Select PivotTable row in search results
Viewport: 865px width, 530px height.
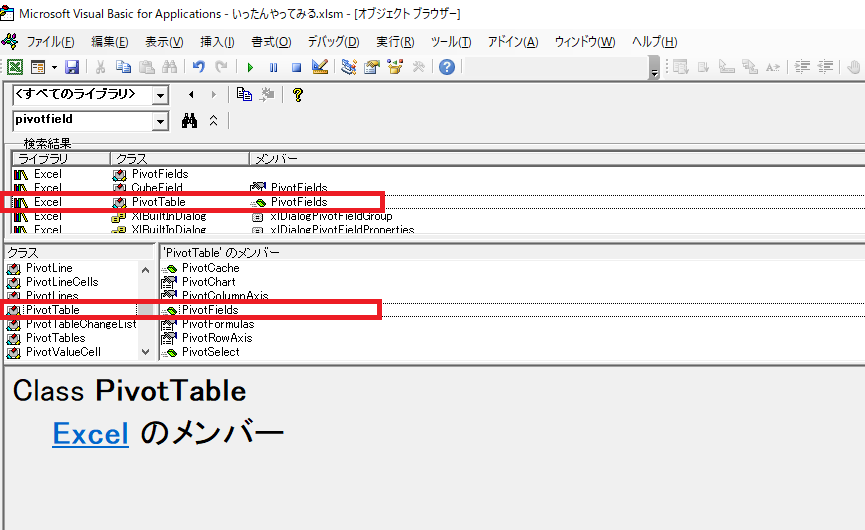[x=150, y=202]
